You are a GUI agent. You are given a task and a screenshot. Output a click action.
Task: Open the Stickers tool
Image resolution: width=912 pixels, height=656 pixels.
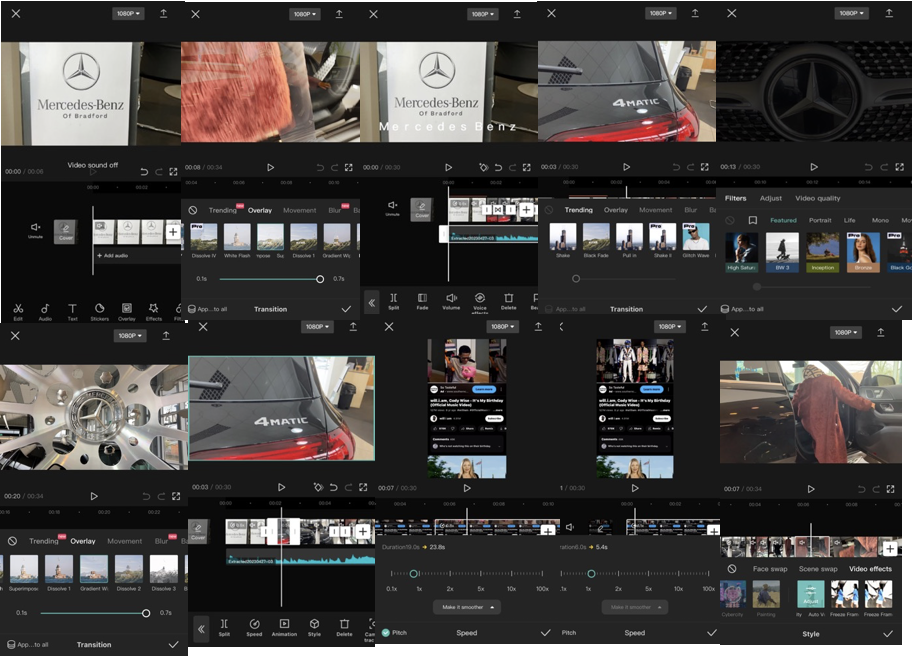point(99,311)
